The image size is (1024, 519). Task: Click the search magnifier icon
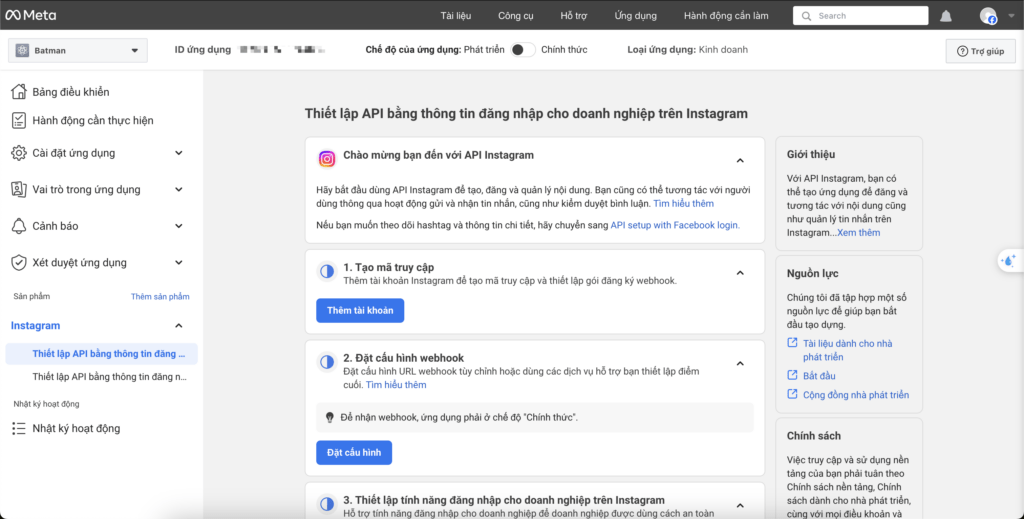807,16
